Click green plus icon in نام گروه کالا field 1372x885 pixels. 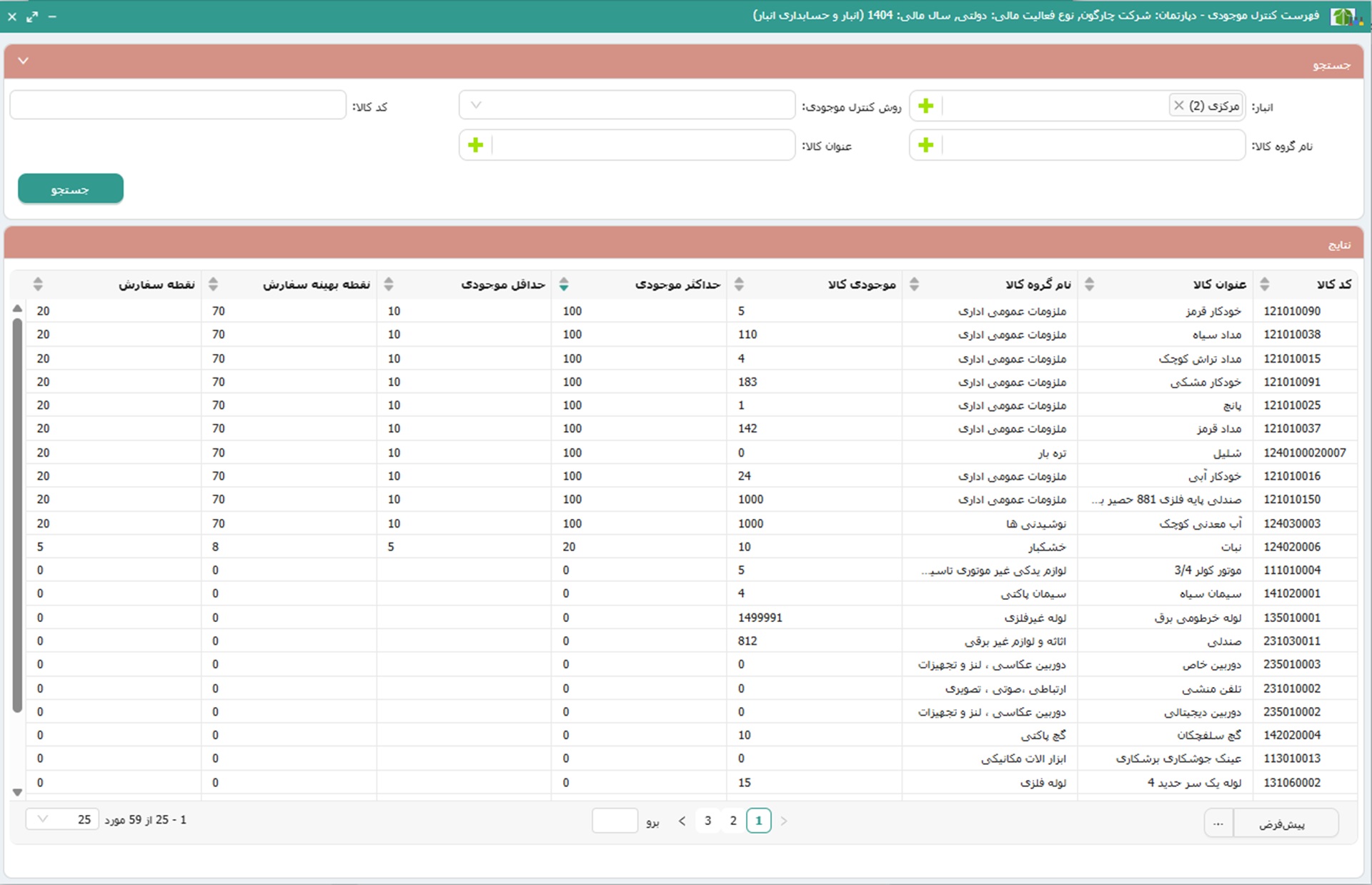pyautogui.click(x=925, y=145)
